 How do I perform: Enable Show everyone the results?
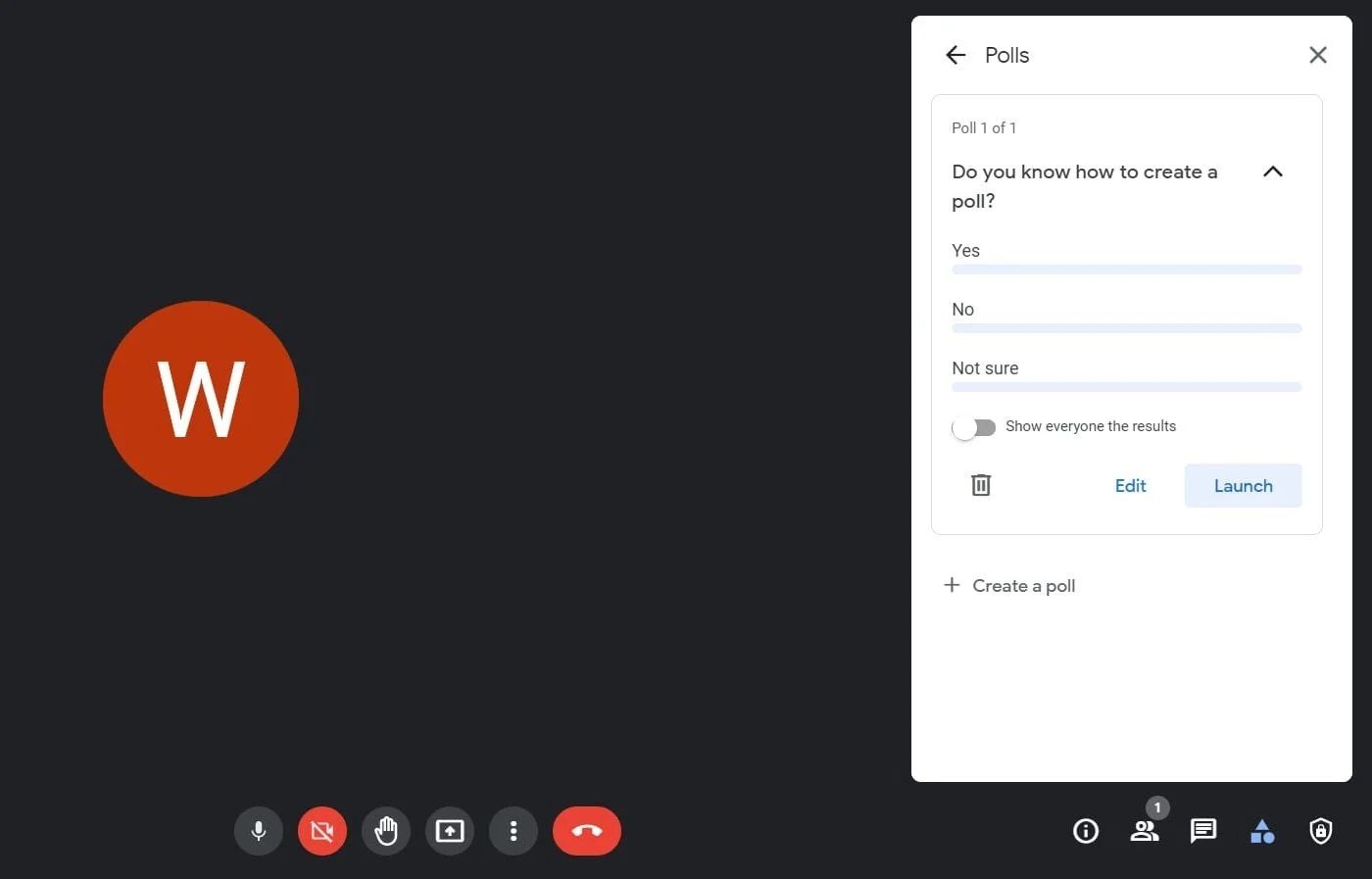coord(973,427)
